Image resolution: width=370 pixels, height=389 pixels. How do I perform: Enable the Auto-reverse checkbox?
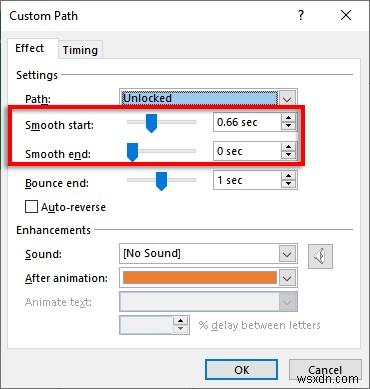tap(31, 207)
